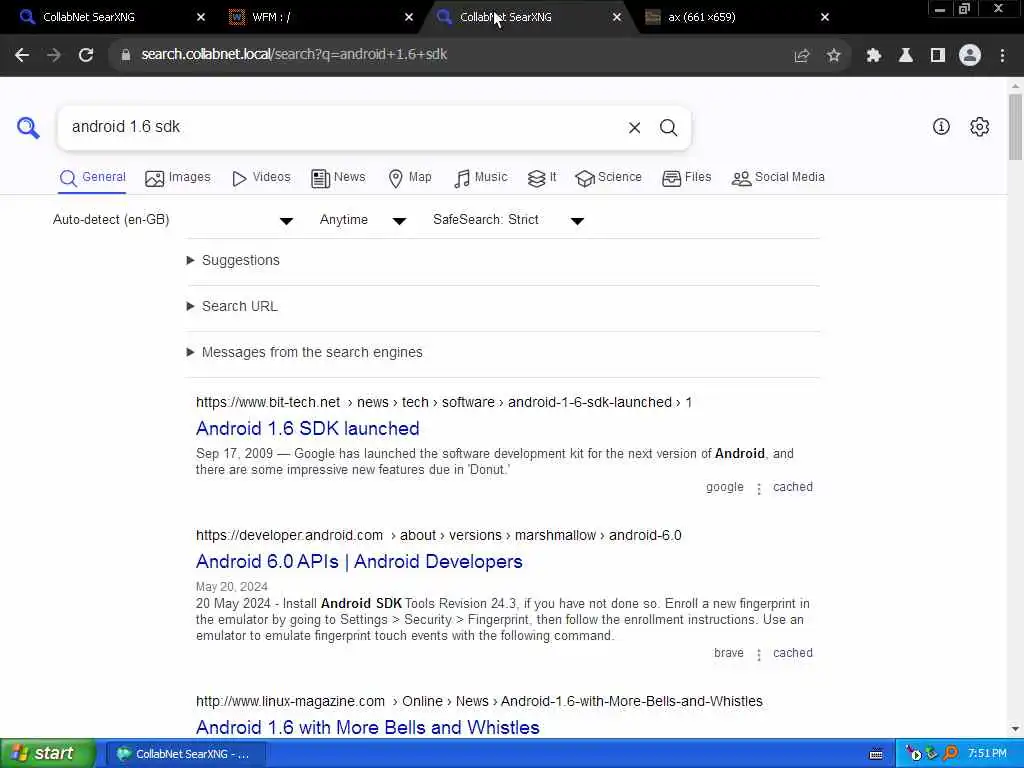Click the second system tray icon
The image size is (1024, 768).
(x=932, y=754)
